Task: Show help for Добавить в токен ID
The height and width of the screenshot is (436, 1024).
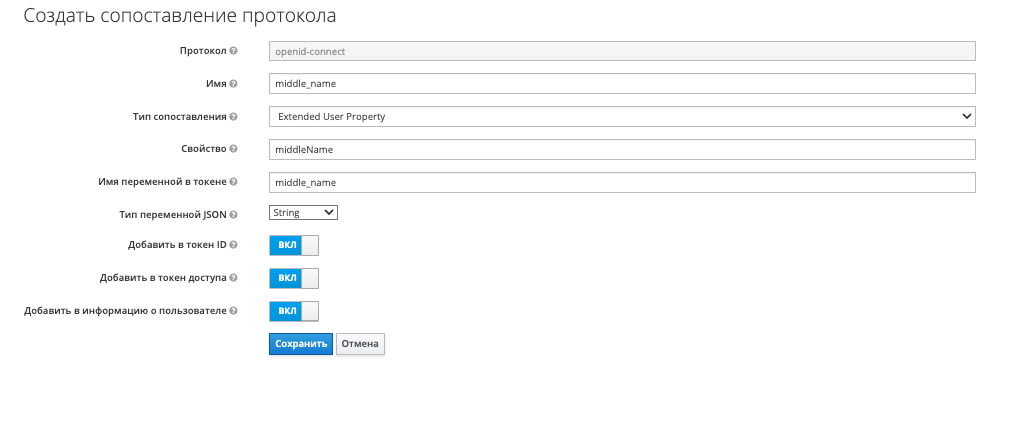Action: coord(233,246)
